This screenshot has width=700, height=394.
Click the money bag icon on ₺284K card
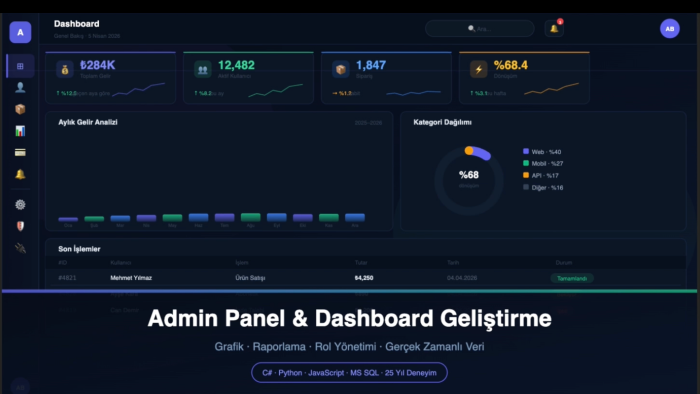click(65, 70)
